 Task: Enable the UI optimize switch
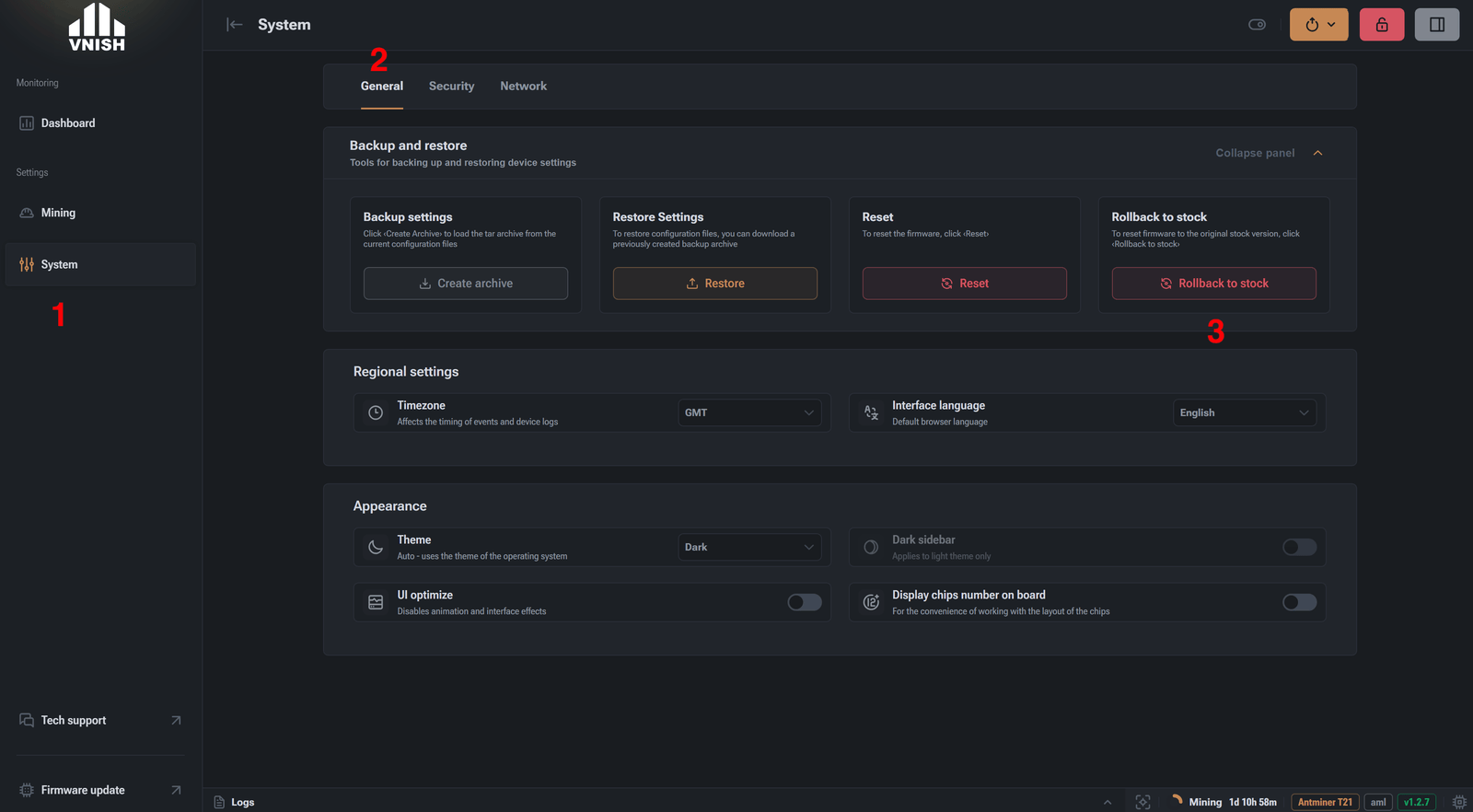click(805, 602)
